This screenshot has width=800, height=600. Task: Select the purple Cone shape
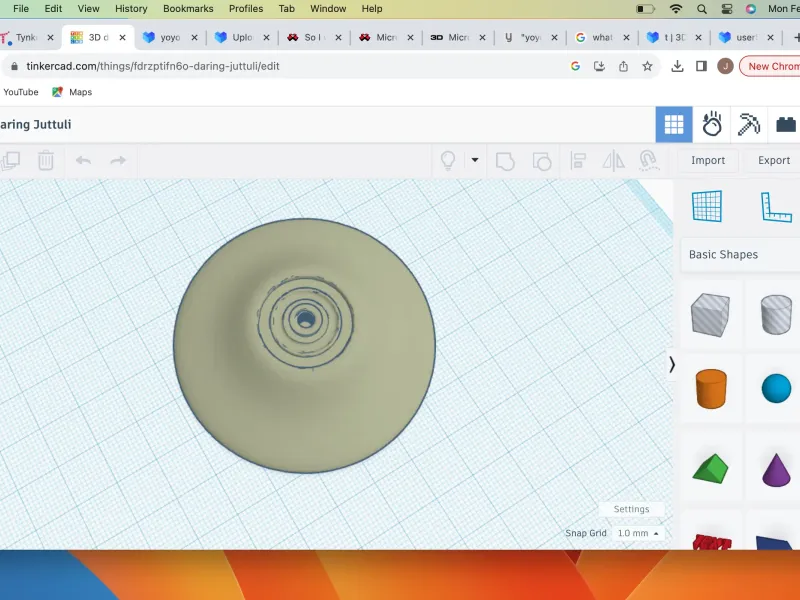pyautogui.click(x=776, y=469)
